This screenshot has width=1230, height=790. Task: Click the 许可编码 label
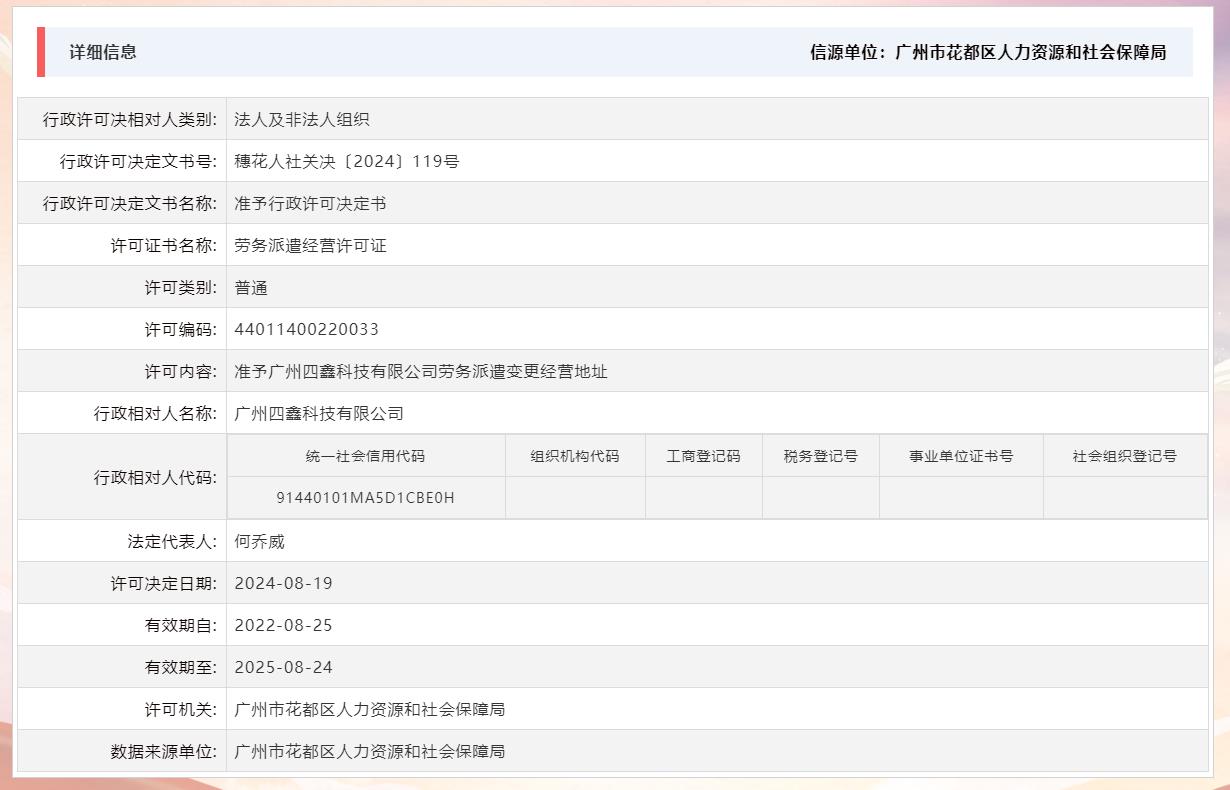coord(180,329)
